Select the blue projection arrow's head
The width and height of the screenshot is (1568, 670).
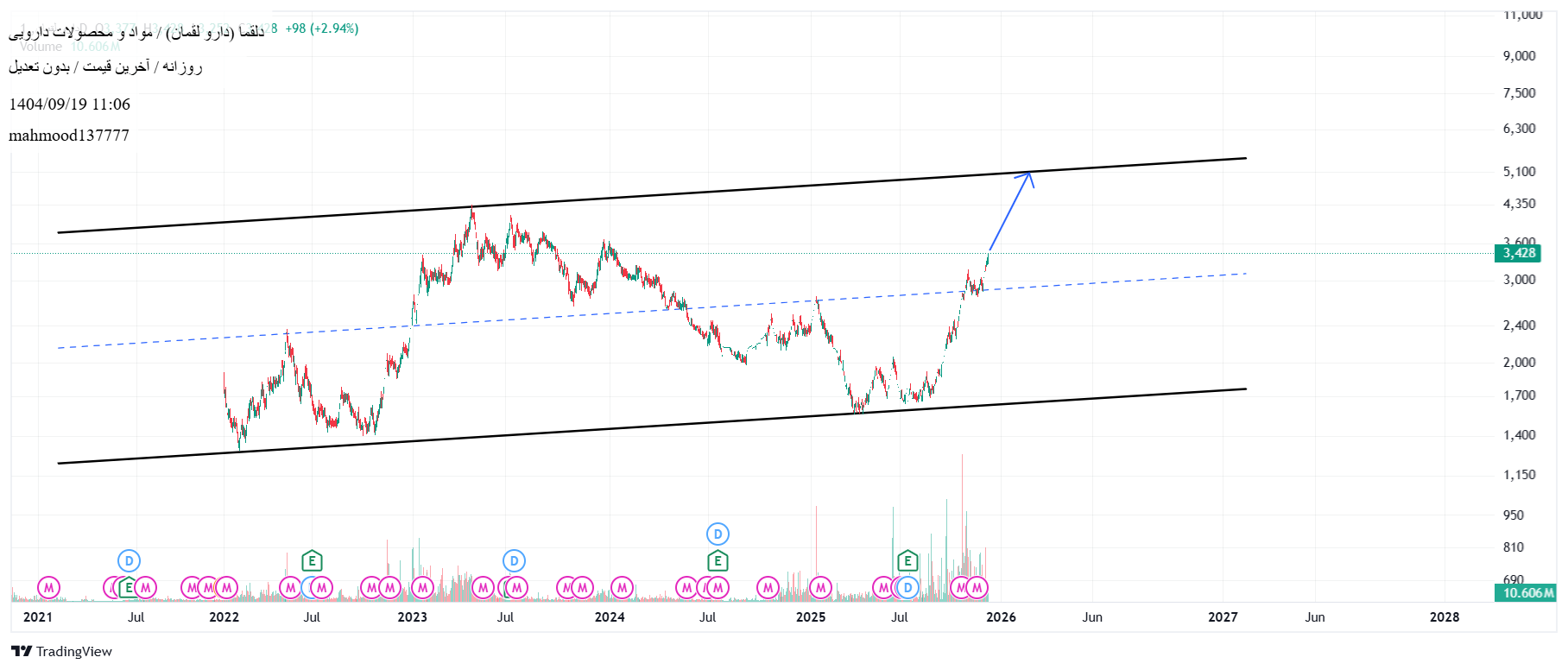pyautogui.click(x=1027, y=176)
